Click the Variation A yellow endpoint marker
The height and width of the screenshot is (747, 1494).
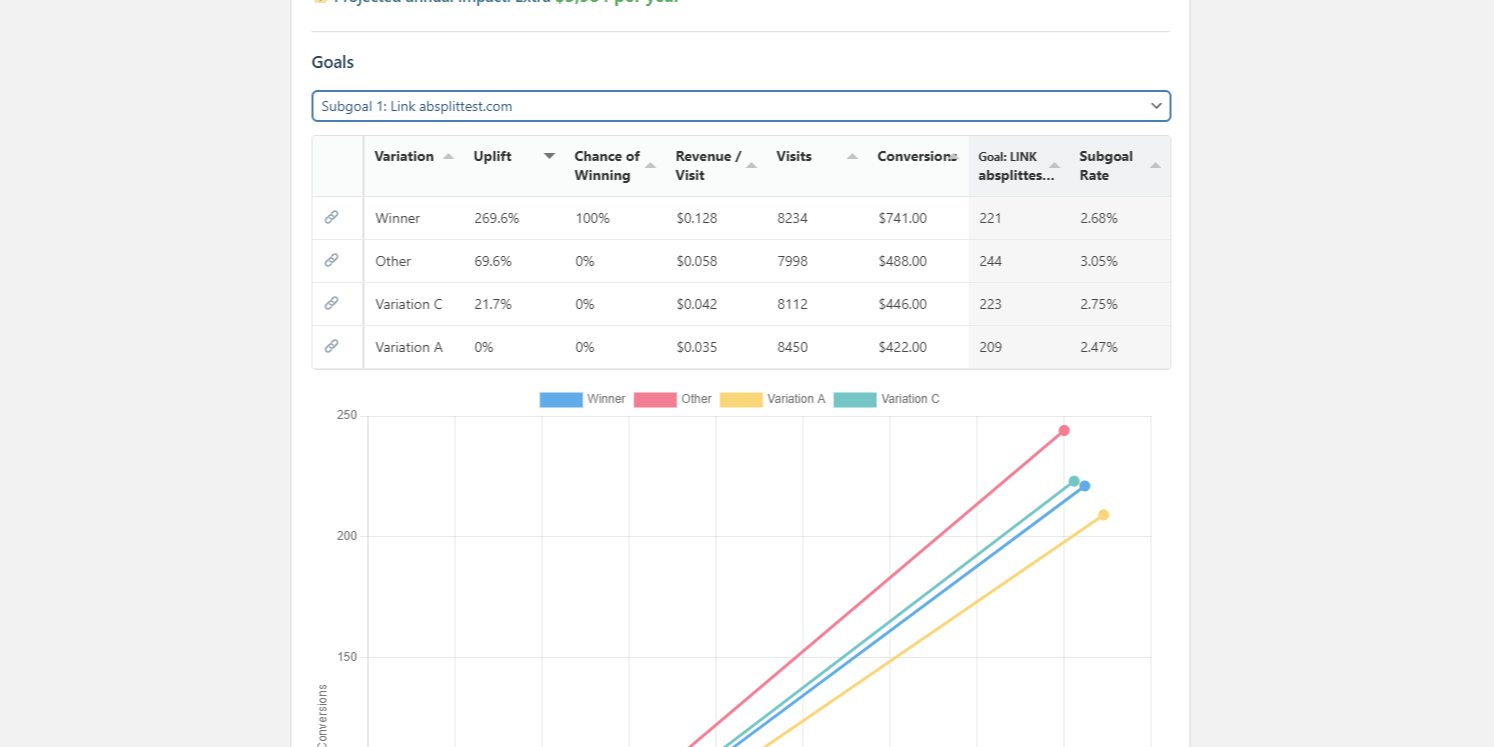tap(1103, 515)
